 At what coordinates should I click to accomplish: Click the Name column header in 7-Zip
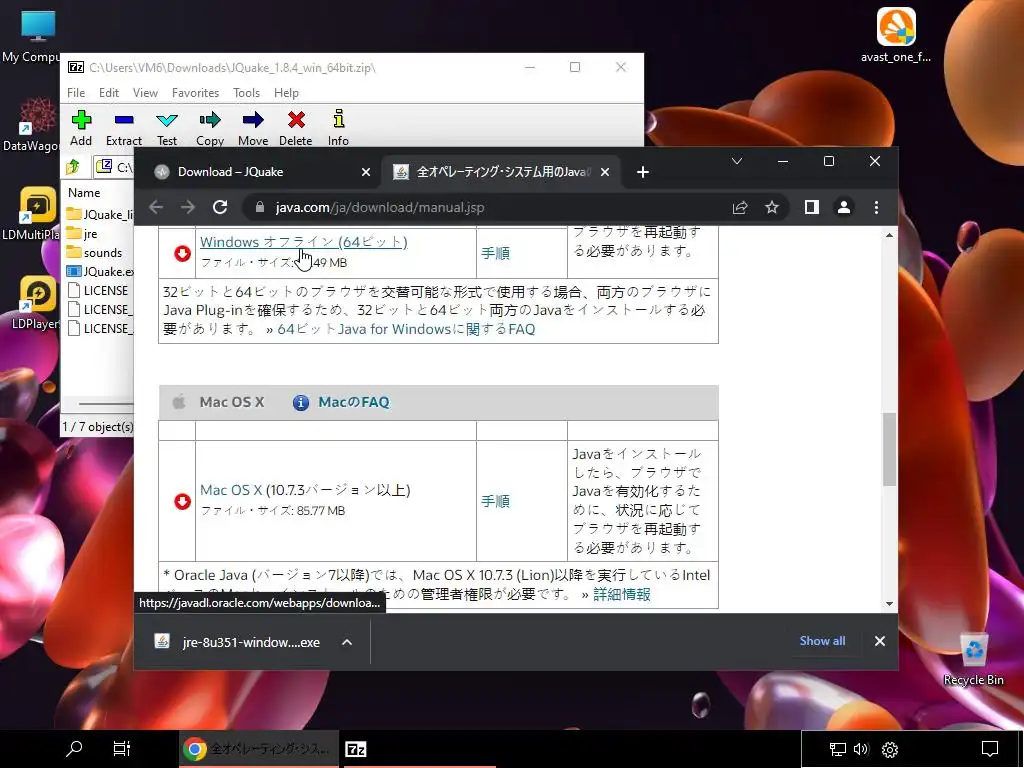pos(84,193)
